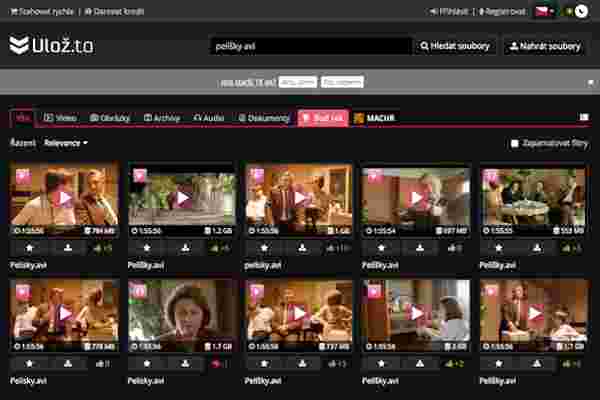Star the fourth result in the top row
This screenshot has width=600, height=400.
click(x=382, y=248)
